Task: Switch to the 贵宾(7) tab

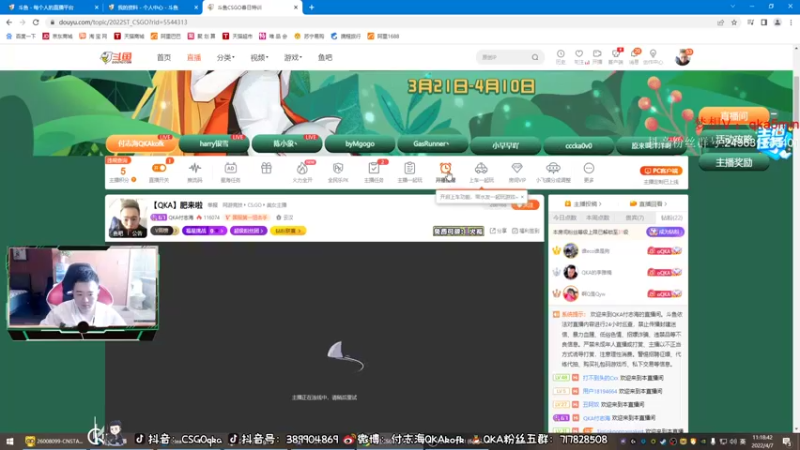Action: click(635, 218)
